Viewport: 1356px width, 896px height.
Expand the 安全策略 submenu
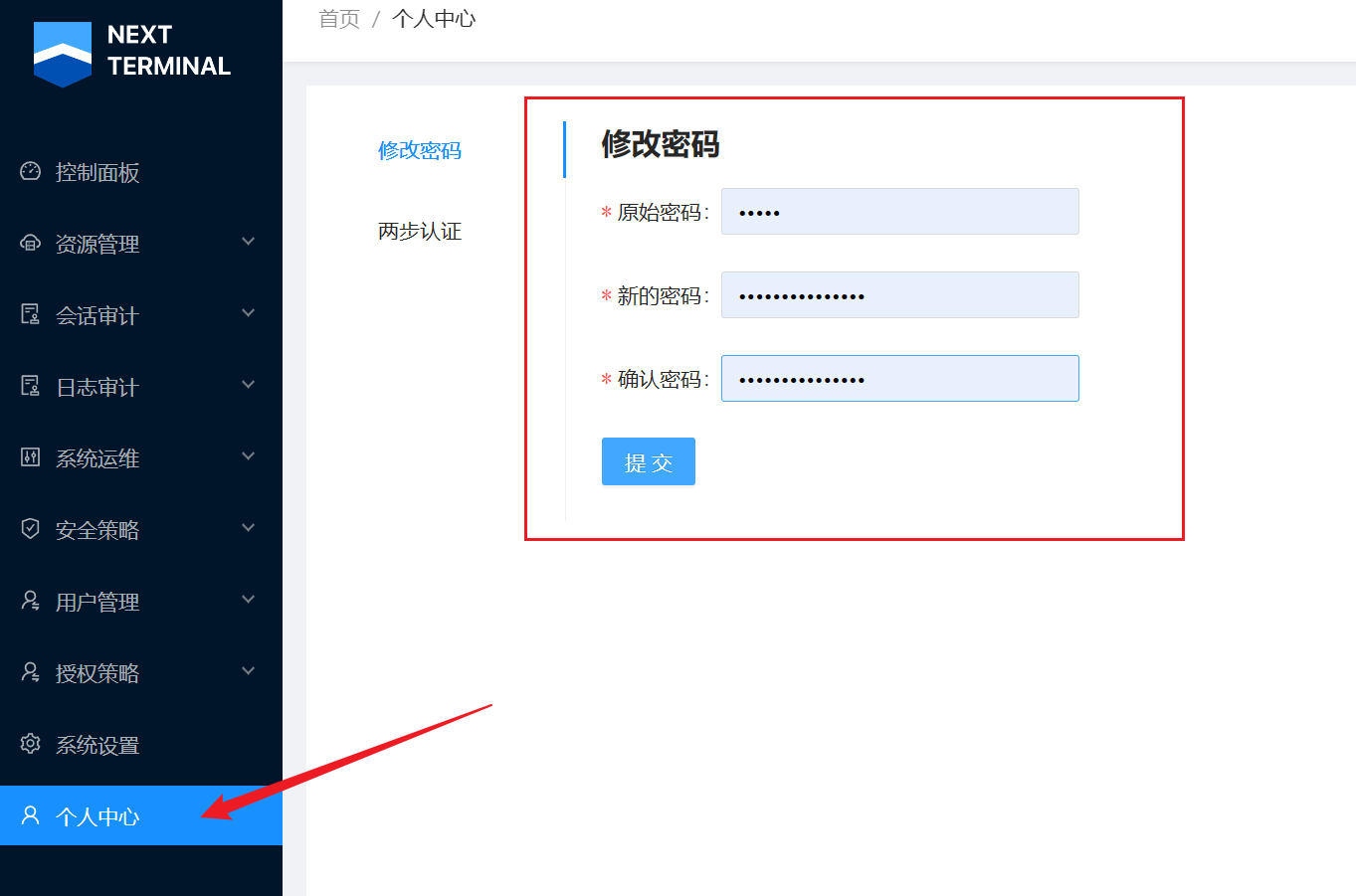(x=248, y=528)
